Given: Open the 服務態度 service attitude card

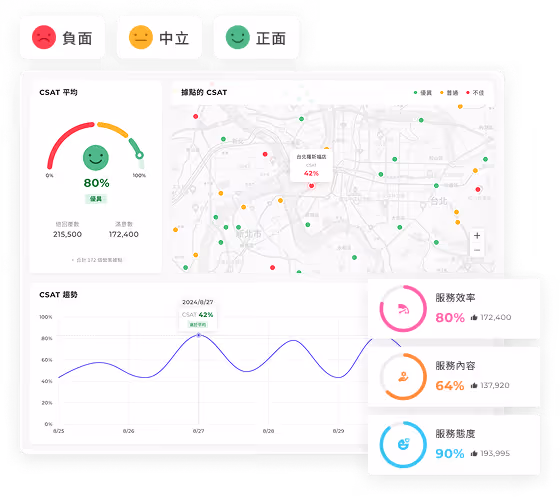Looking at the screenshot, I should coord(454,445).
